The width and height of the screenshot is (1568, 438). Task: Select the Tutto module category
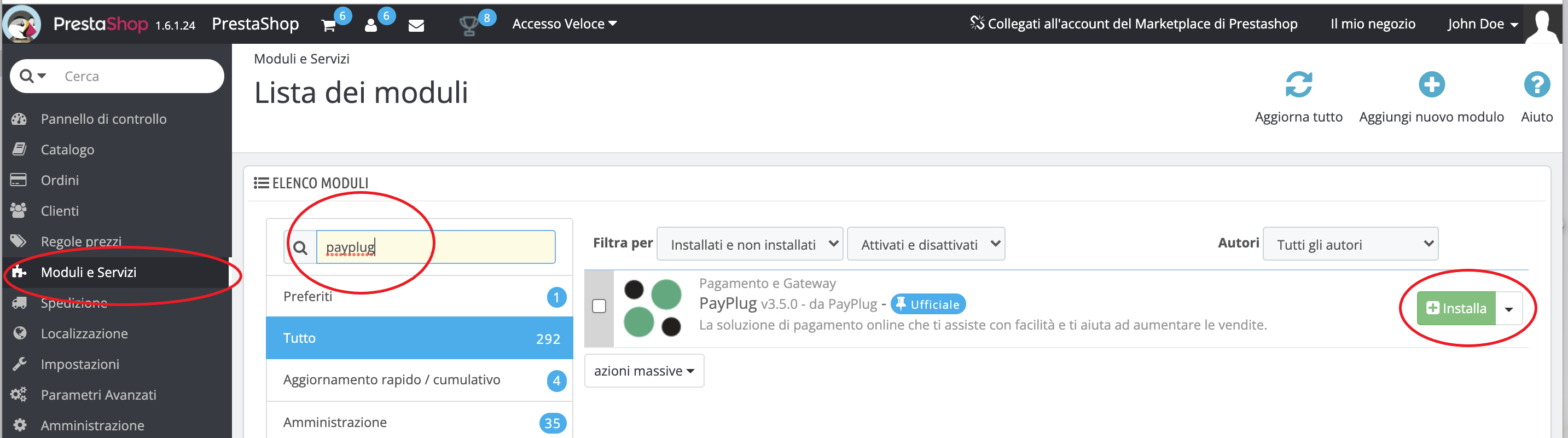click(420, 338)
